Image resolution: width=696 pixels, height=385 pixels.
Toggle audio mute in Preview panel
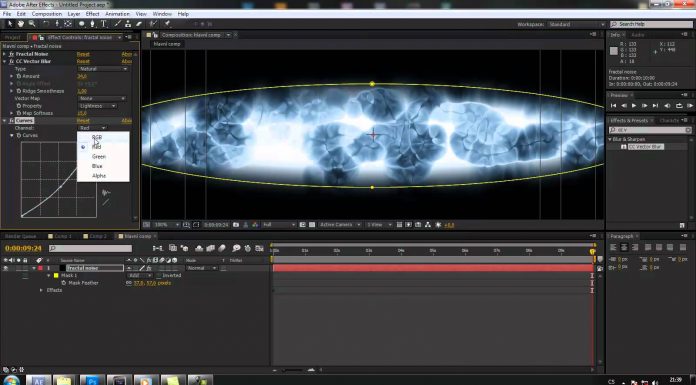coord(667,106)
